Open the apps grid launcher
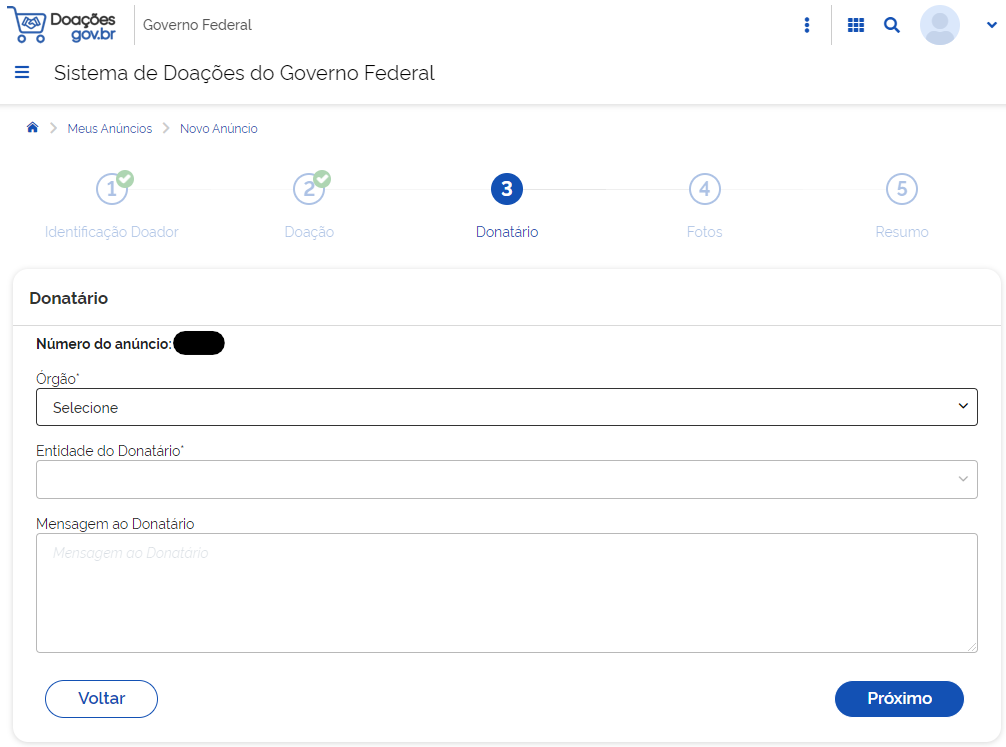Image resolution: width=1006 pixels, height=747 pixels. coord(856,26)
